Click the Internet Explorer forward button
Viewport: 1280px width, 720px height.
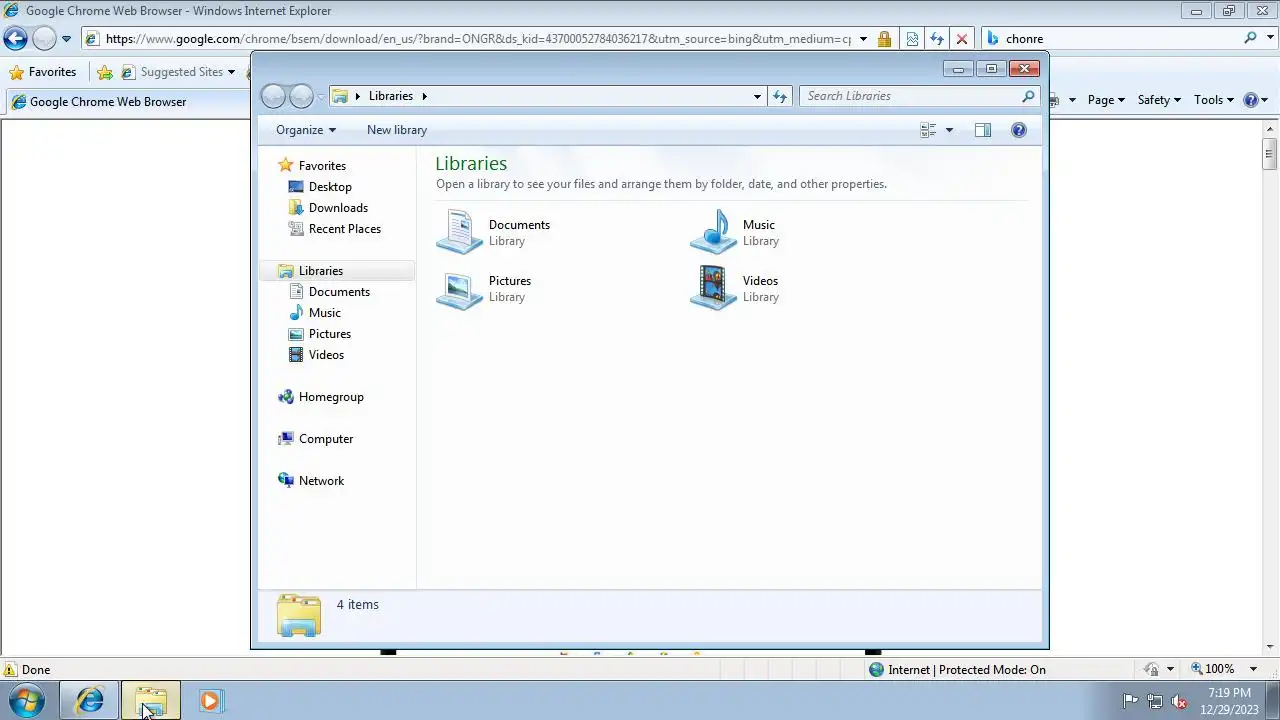44,39
